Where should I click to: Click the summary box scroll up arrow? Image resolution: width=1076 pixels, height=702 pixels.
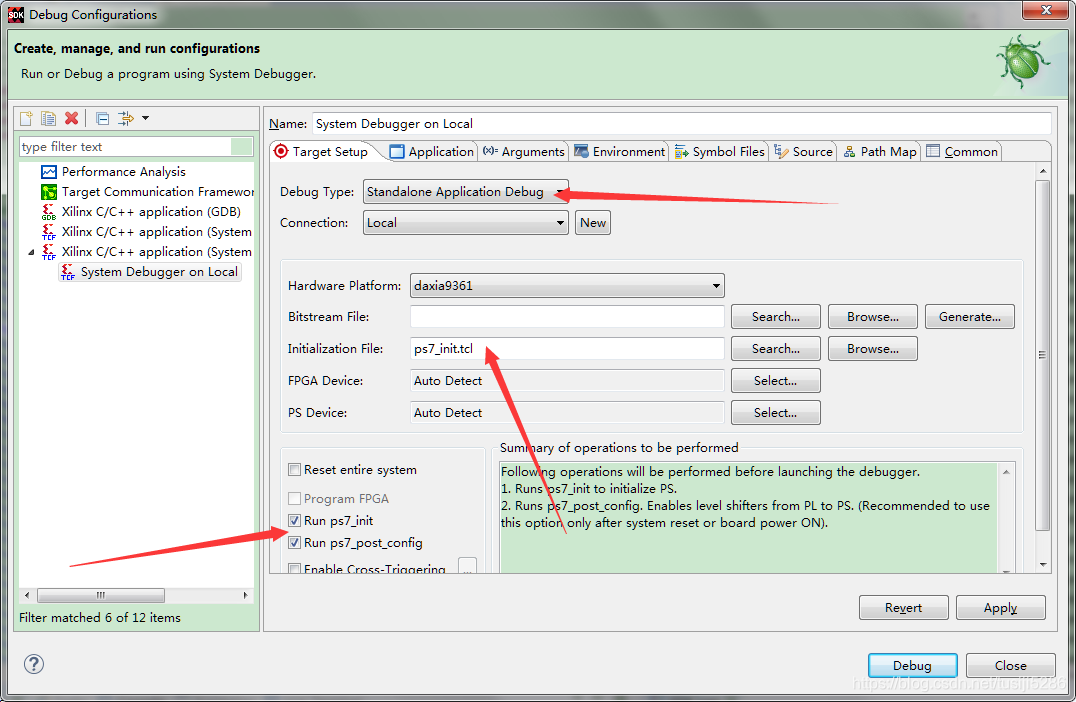point(1006,472)
